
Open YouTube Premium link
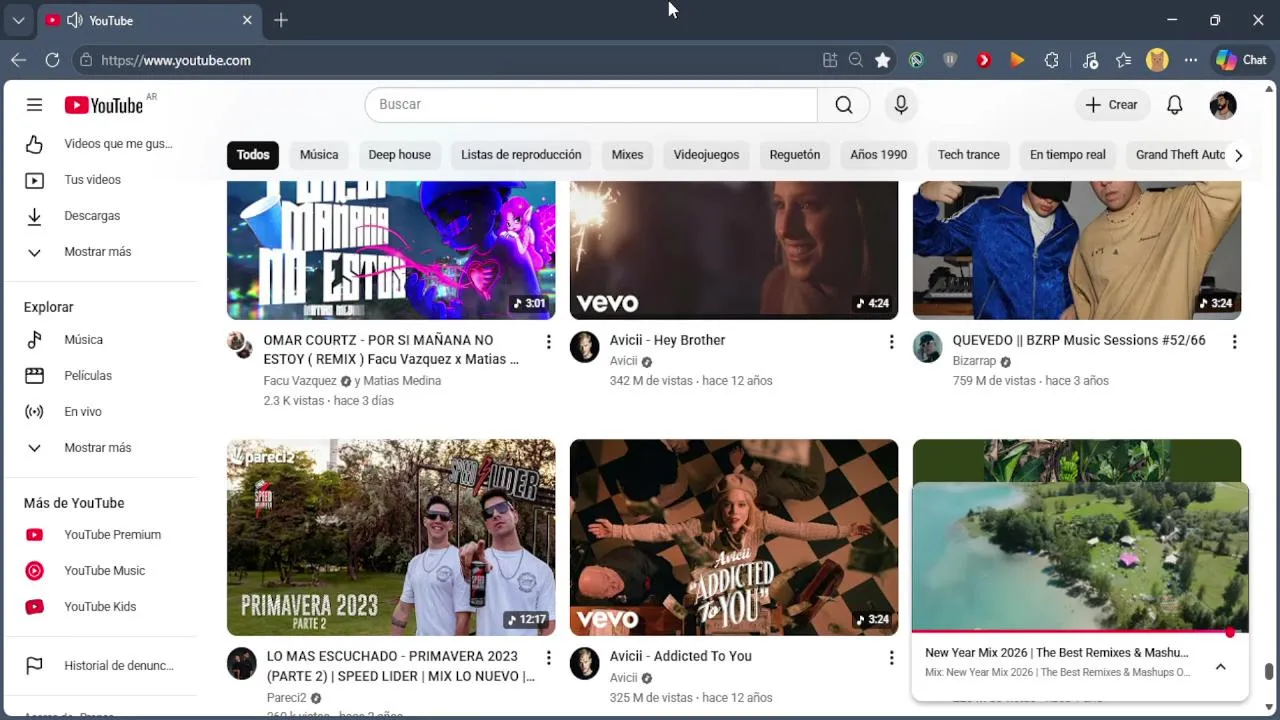(101, 535)
